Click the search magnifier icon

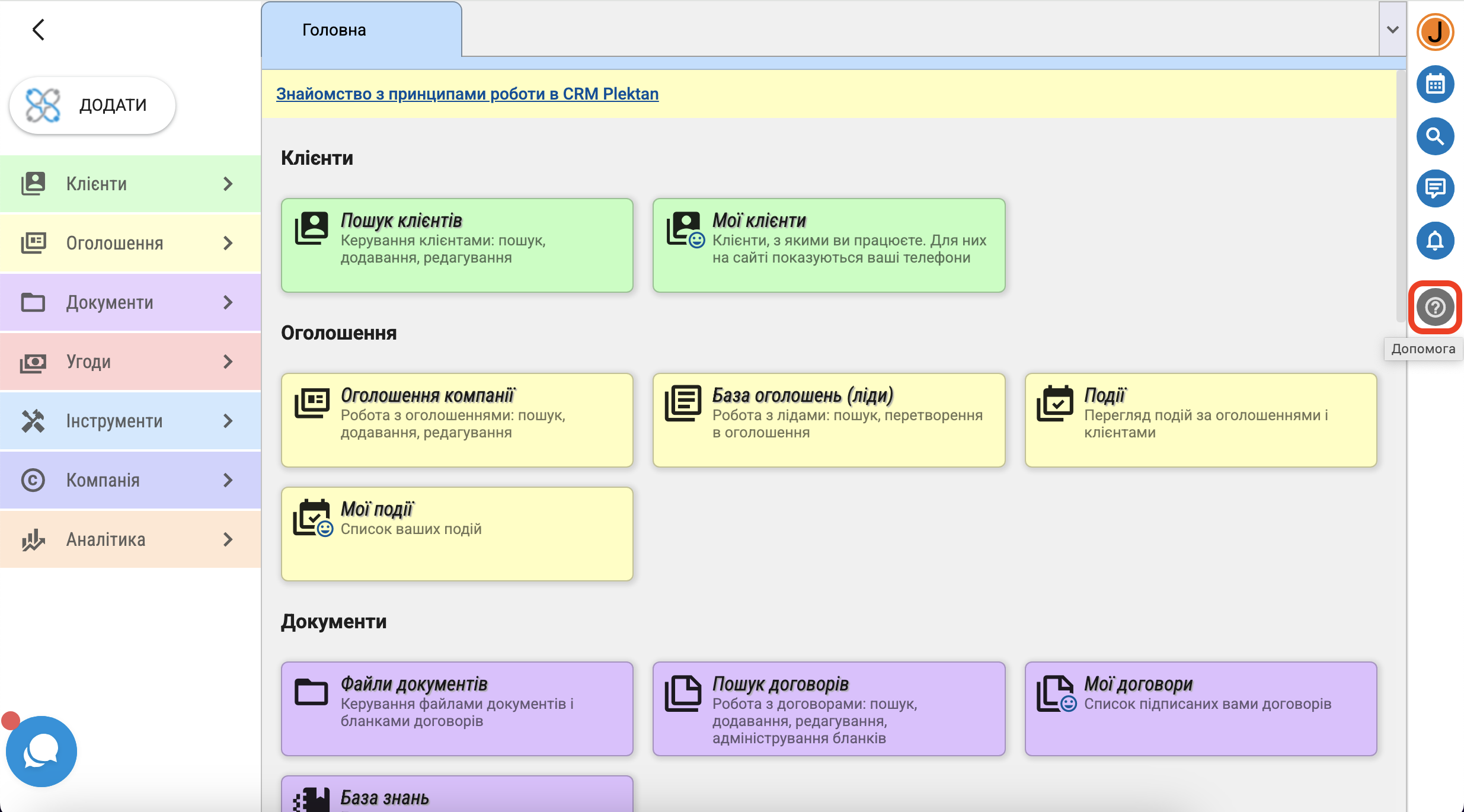point(1435,136)
